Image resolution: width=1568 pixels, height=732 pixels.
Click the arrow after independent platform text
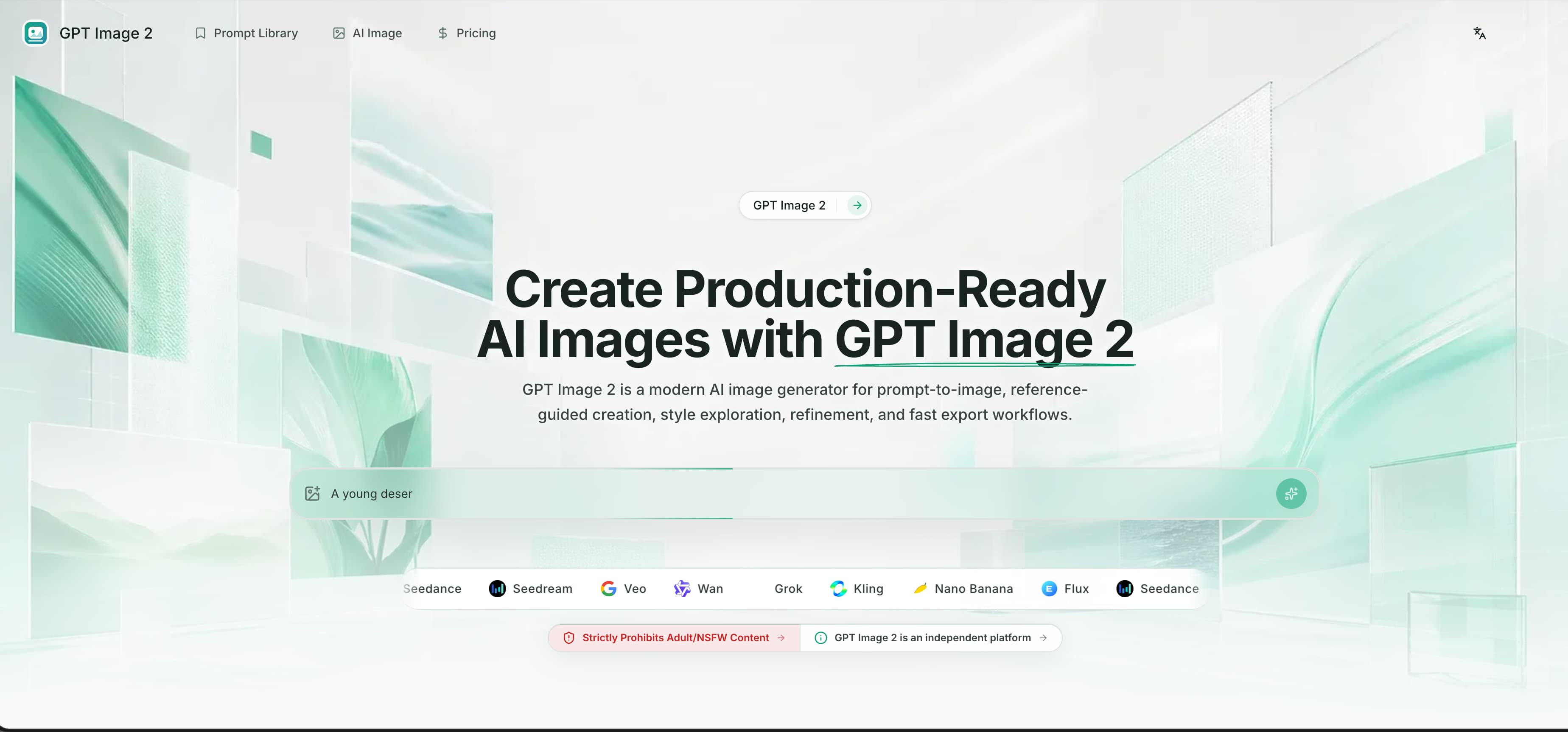point(1043,638)
